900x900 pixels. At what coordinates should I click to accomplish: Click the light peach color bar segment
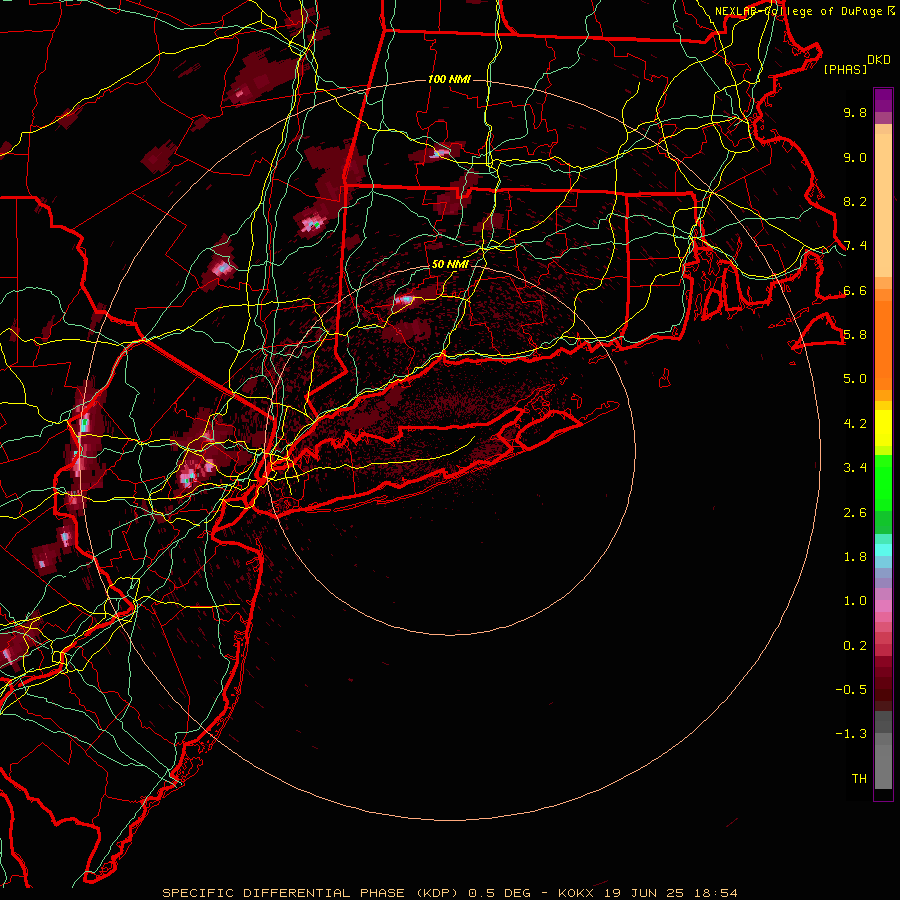click(883, 205)
